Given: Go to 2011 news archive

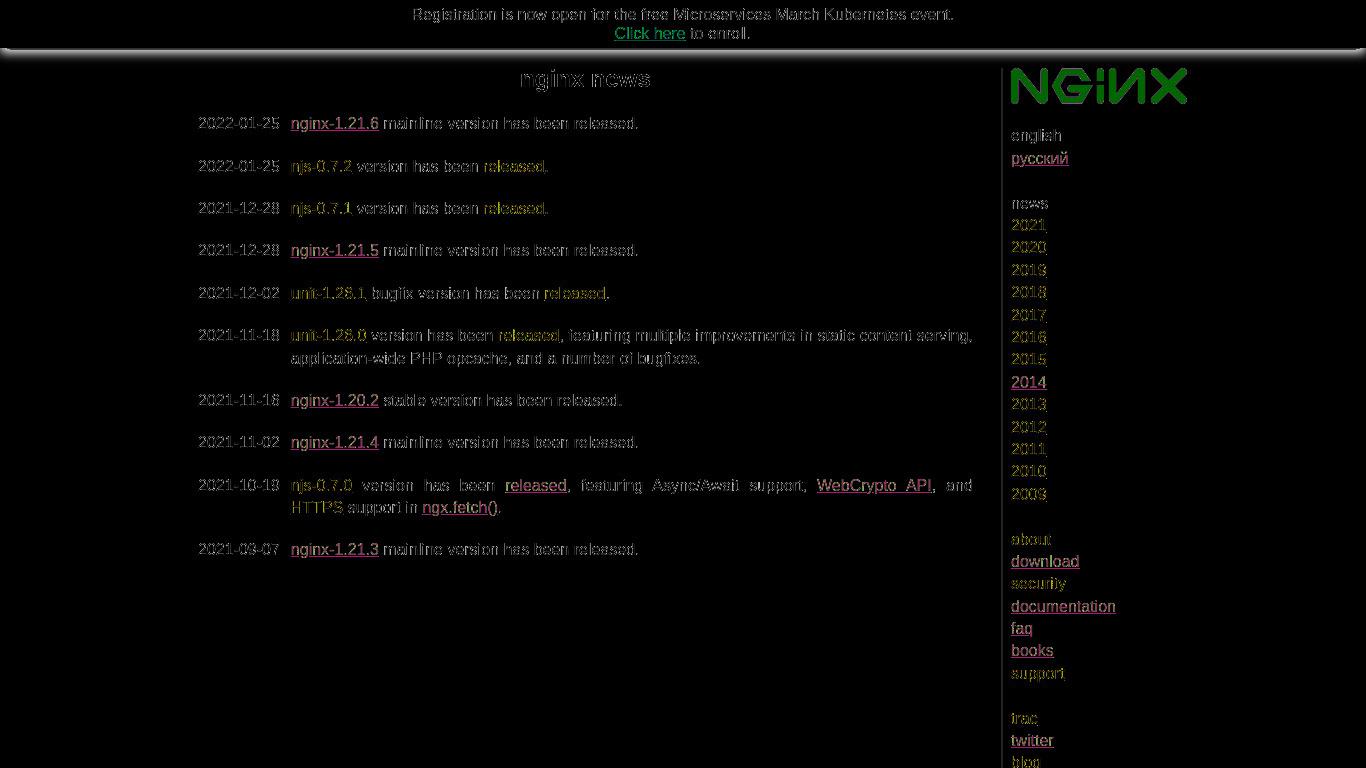Looking at the screenshot, I should pos(1028,450).
